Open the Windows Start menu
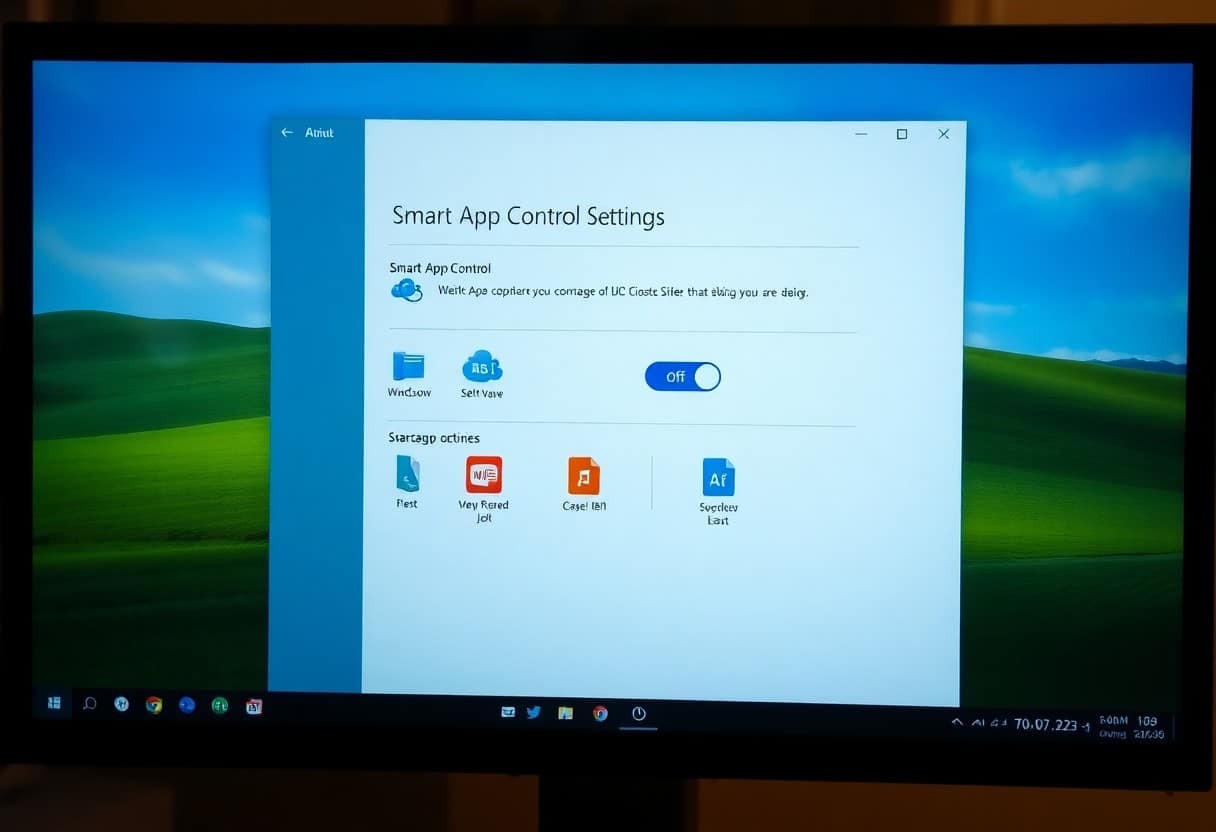Image resolution: width=1216 pixels, height=832 pixels. click(x=54, y=704)
